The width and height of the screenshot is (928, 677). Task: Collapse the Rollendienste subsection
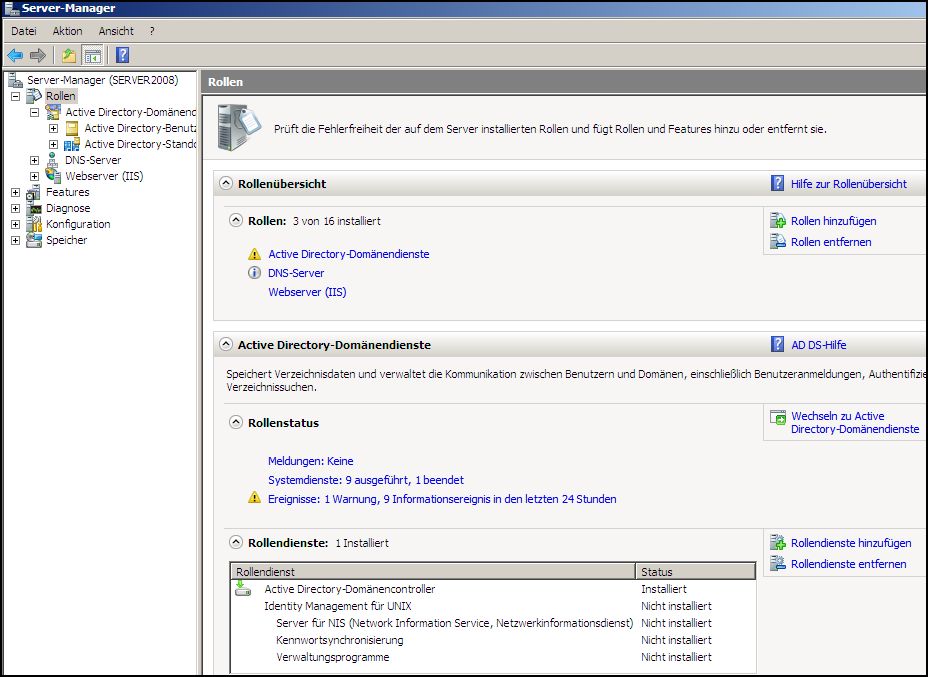[x=236, y=543]
